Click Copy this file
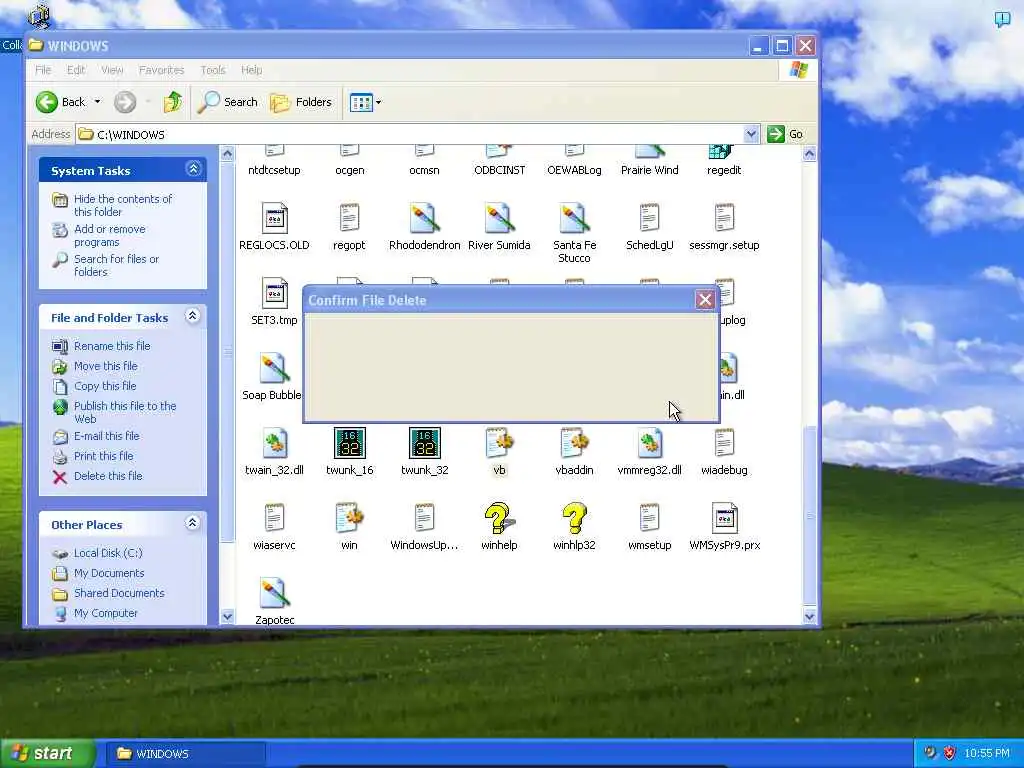 tap(105, 386)
